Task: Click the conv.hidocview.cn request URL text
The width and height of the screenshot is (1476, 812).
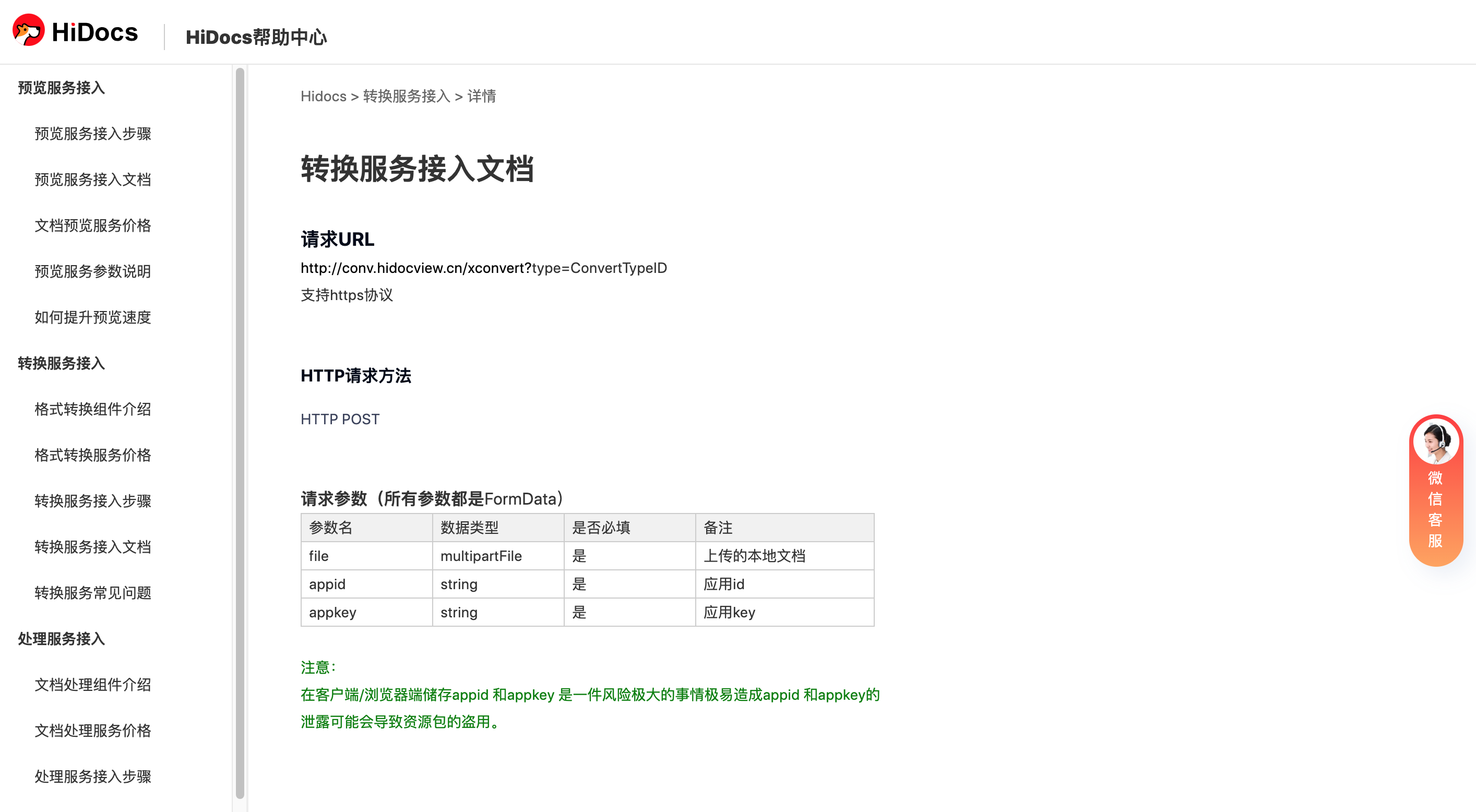Action: [x=484, y=268]
